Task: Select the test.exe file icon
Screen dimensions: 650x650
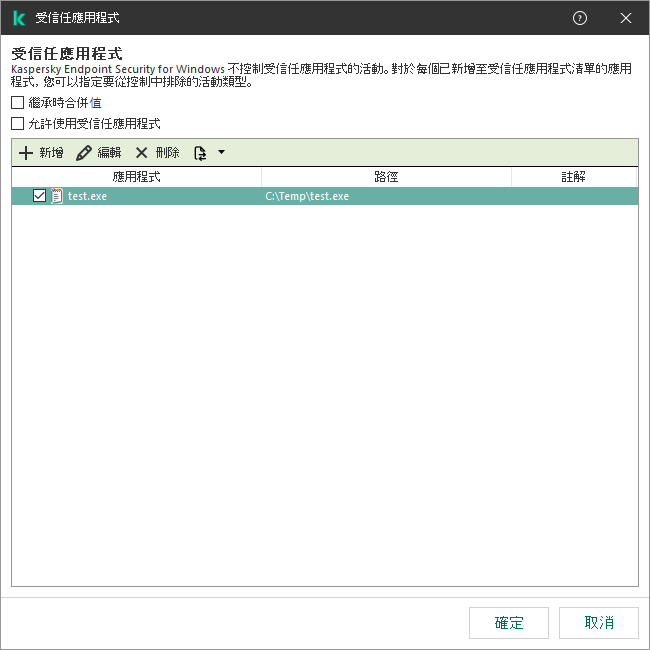Action: pyautogui.click(x=57, y=196)
